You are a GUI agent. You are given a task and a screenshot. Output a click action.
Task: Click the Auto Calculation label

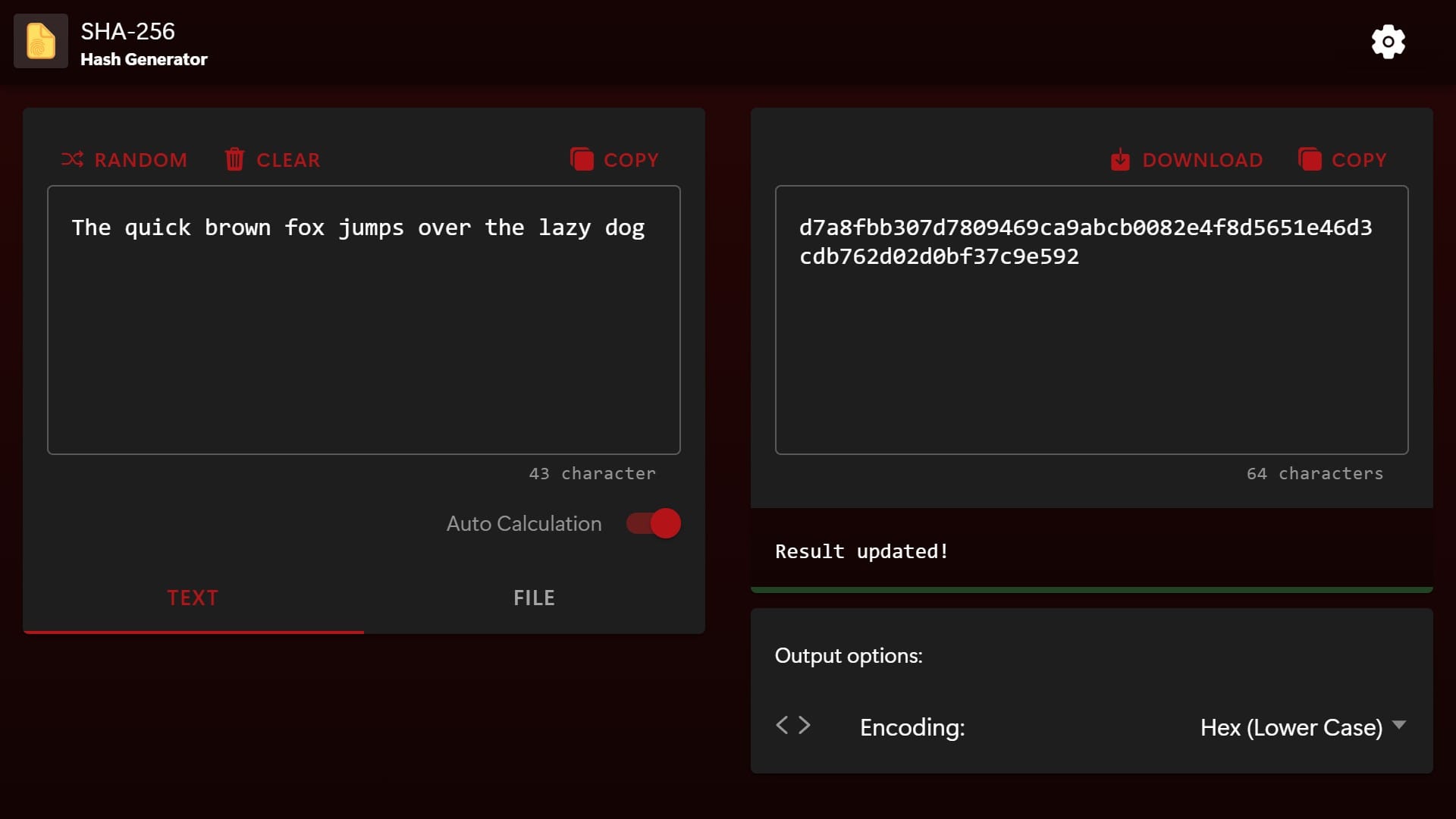(x=523, y=523)
